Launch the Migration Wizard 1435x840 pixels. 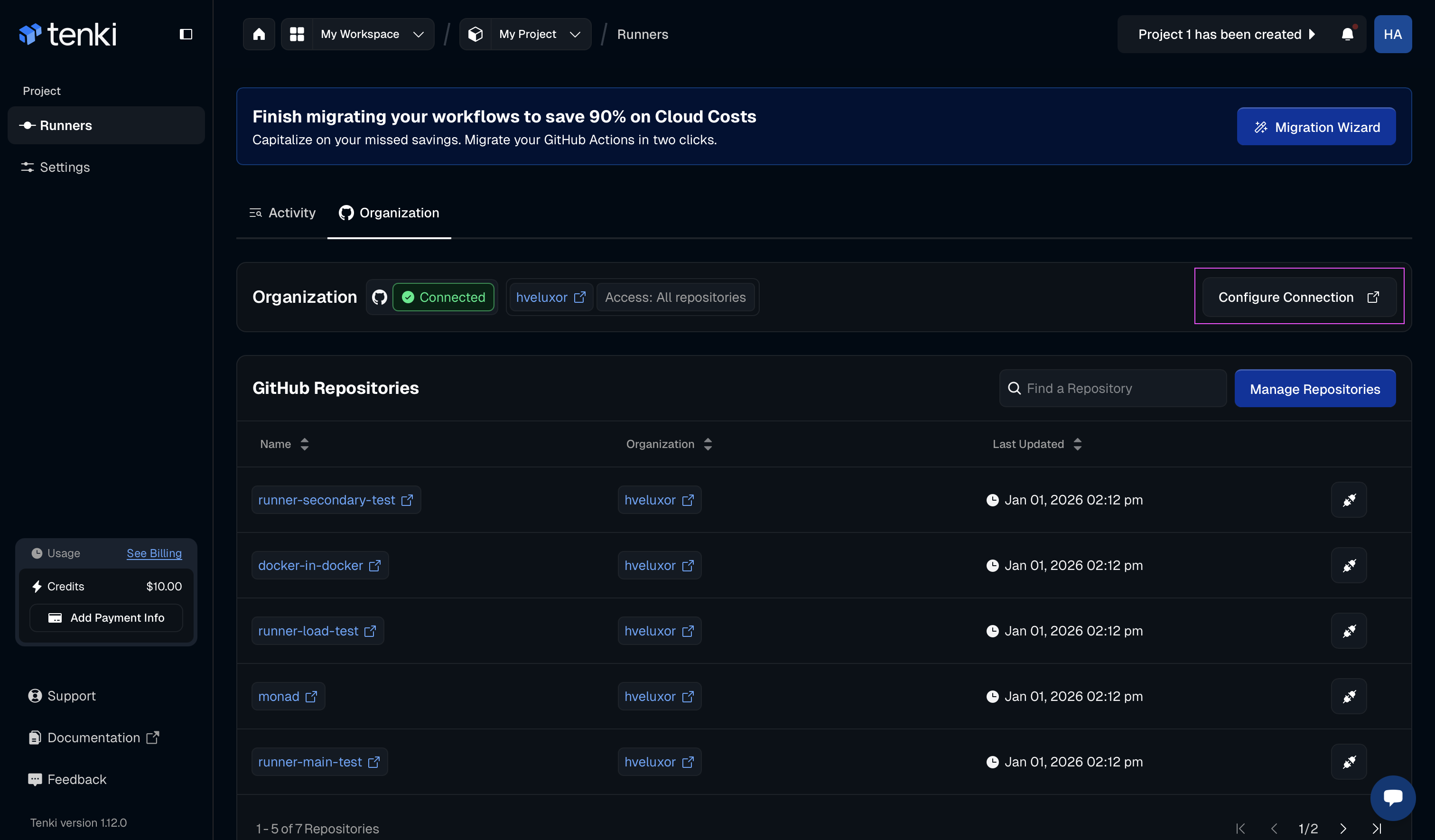pos(1315,127)
